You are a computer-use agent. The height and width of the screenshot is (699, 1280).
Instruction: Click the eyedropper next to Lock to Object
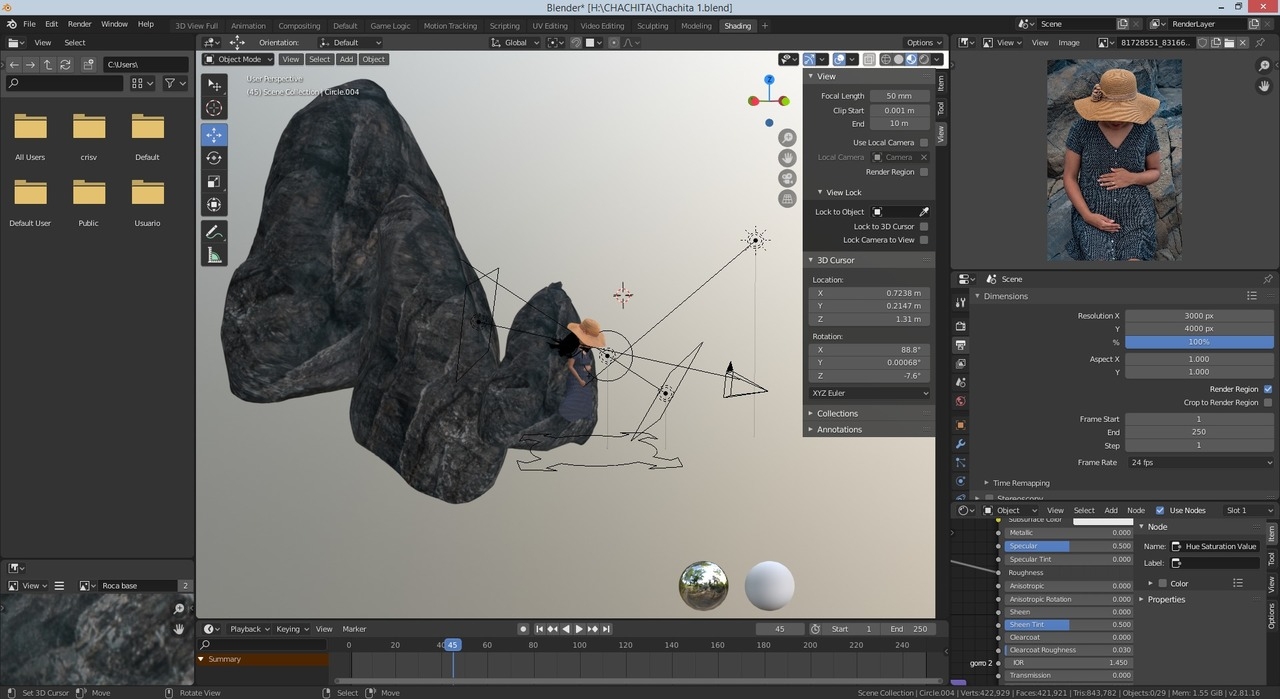[x=924, y=212]
